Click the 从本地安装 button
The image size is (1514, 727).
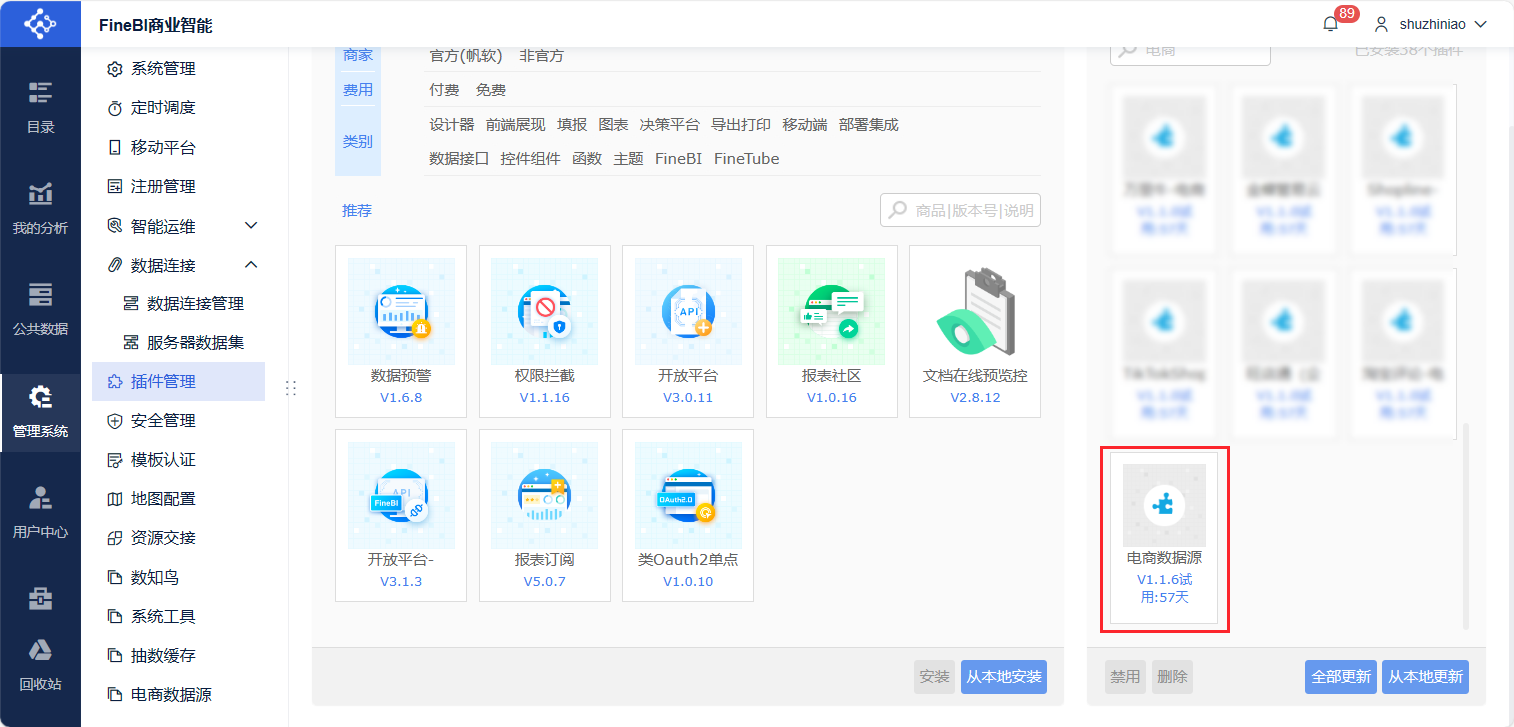coord(1004,677)
